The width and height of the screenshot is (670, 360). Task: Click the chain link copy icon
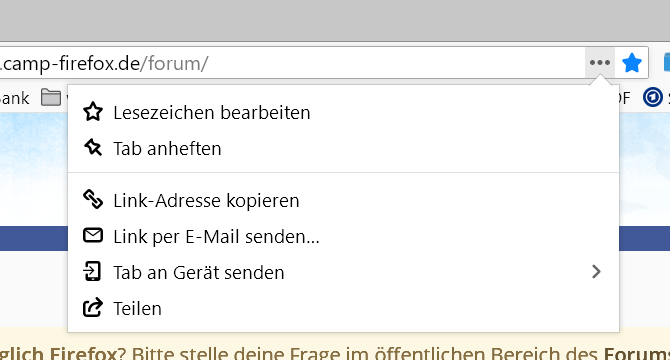93,200
